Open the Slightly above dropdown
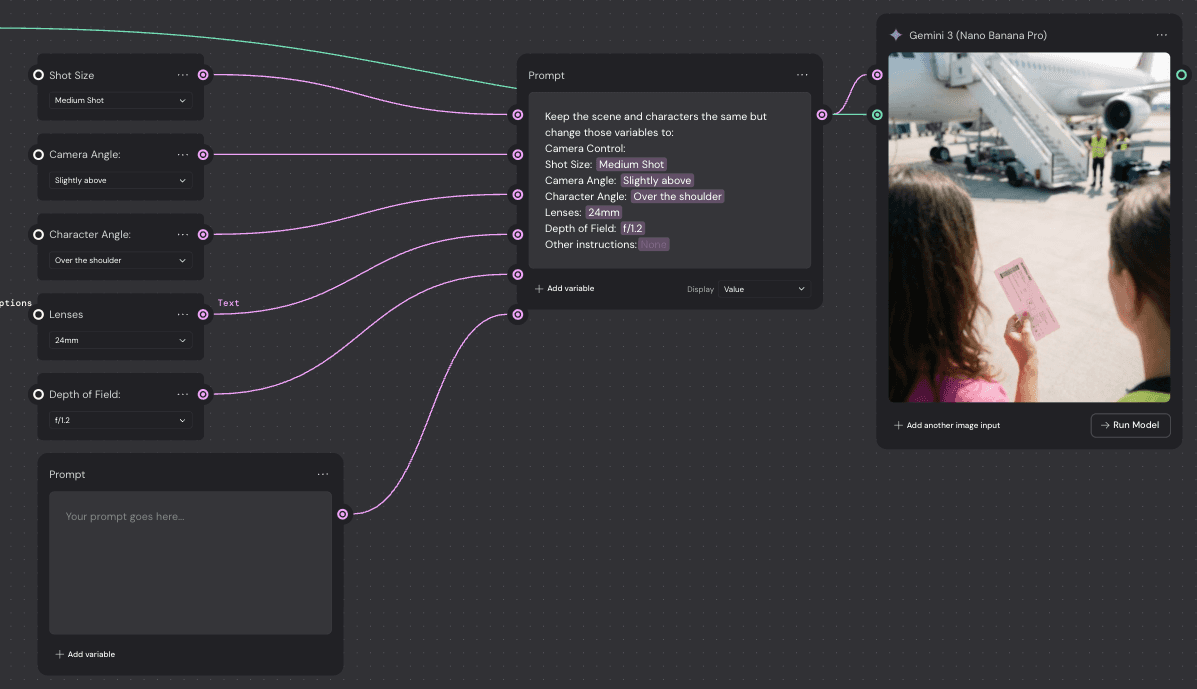Screen dimensions: 1197x689 [x=120, y=180]
